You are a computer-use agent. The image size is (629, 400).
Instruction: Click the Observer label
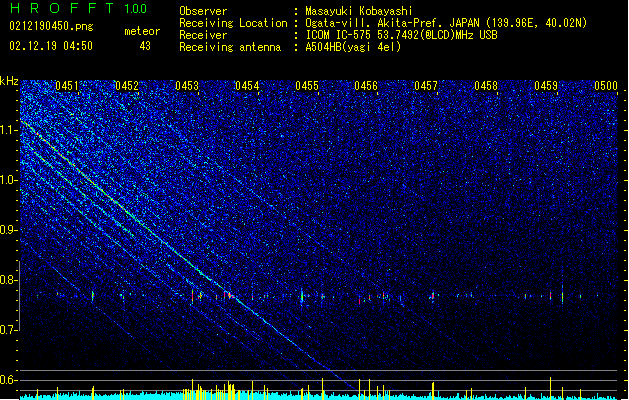(203, 11)
